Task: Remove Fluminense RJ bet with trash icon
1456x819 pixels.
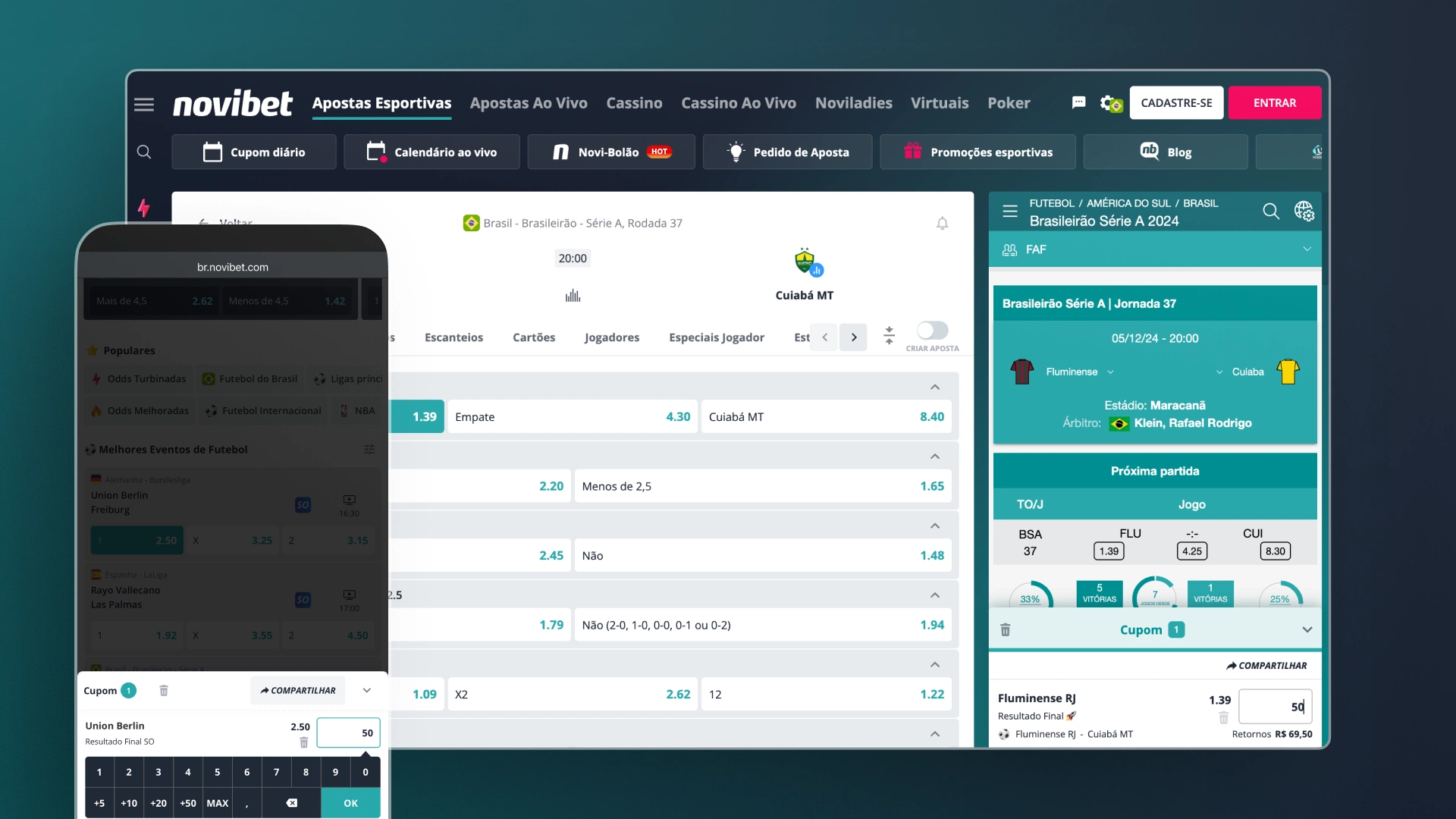Action: 1223,717
